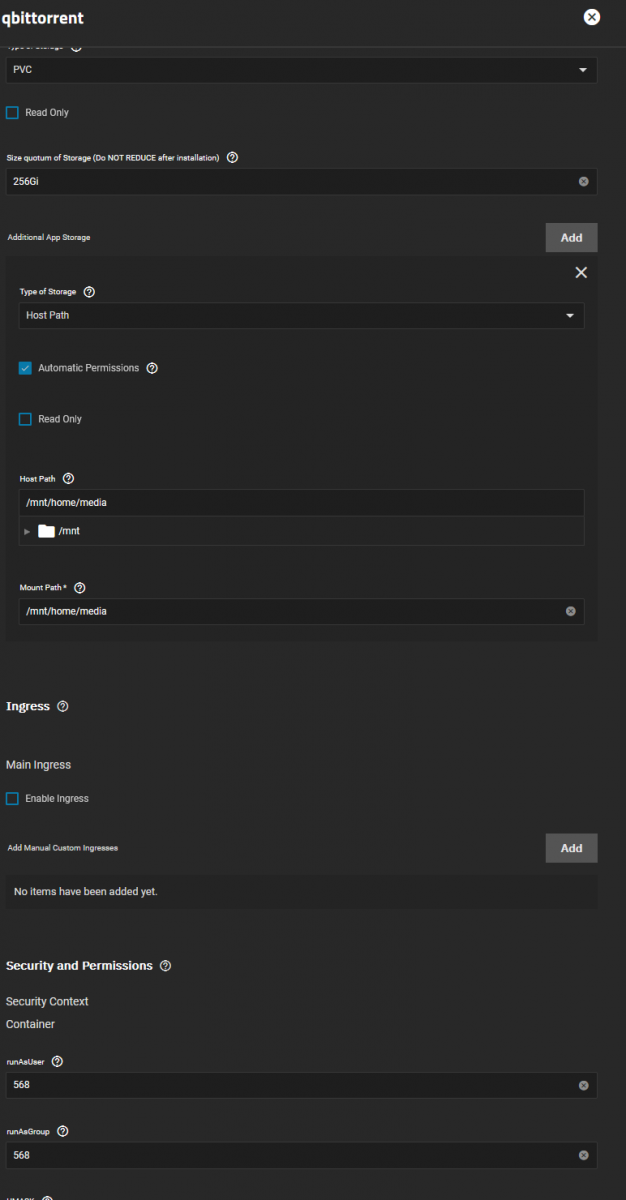The image size is (626, 1200).
Task: Click the 256Gi size quotum field
Action: (x=302, y=182)
